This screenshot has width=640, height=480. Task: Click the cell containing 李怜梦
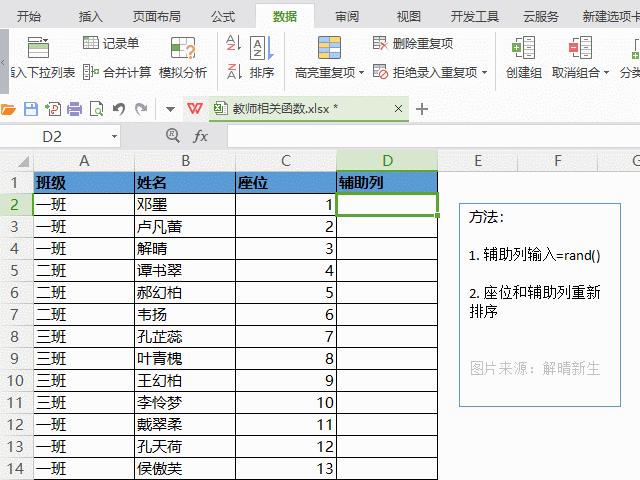(x=185, y=403)
